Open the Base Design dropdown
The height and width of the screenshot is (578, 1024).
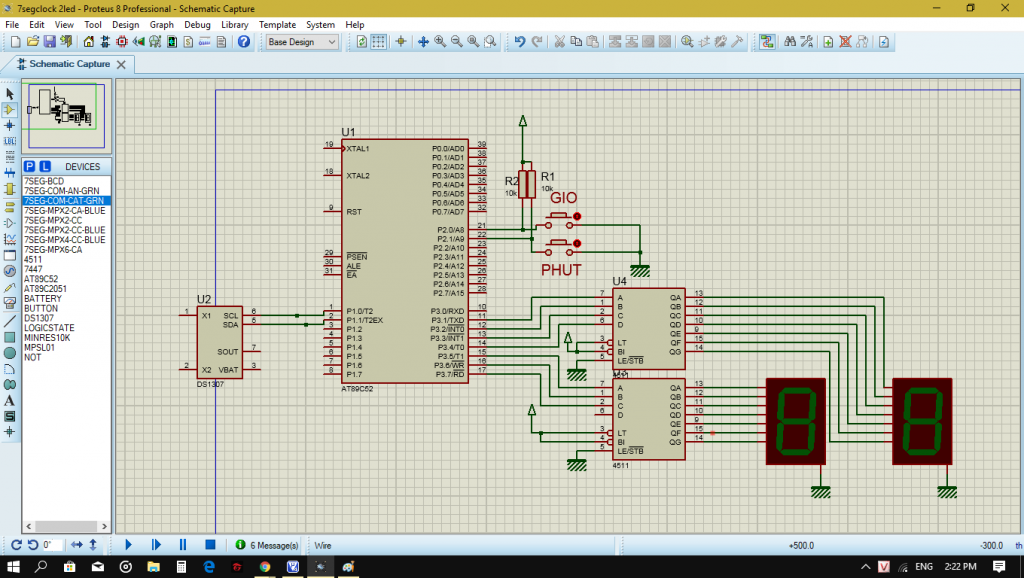tap(302, 42)
